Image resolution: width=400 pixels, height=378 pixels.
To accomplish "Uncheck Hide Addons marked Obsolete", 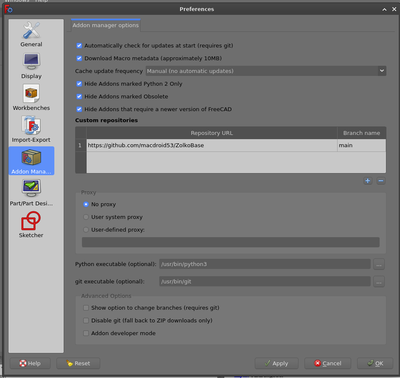I will 79,97.
